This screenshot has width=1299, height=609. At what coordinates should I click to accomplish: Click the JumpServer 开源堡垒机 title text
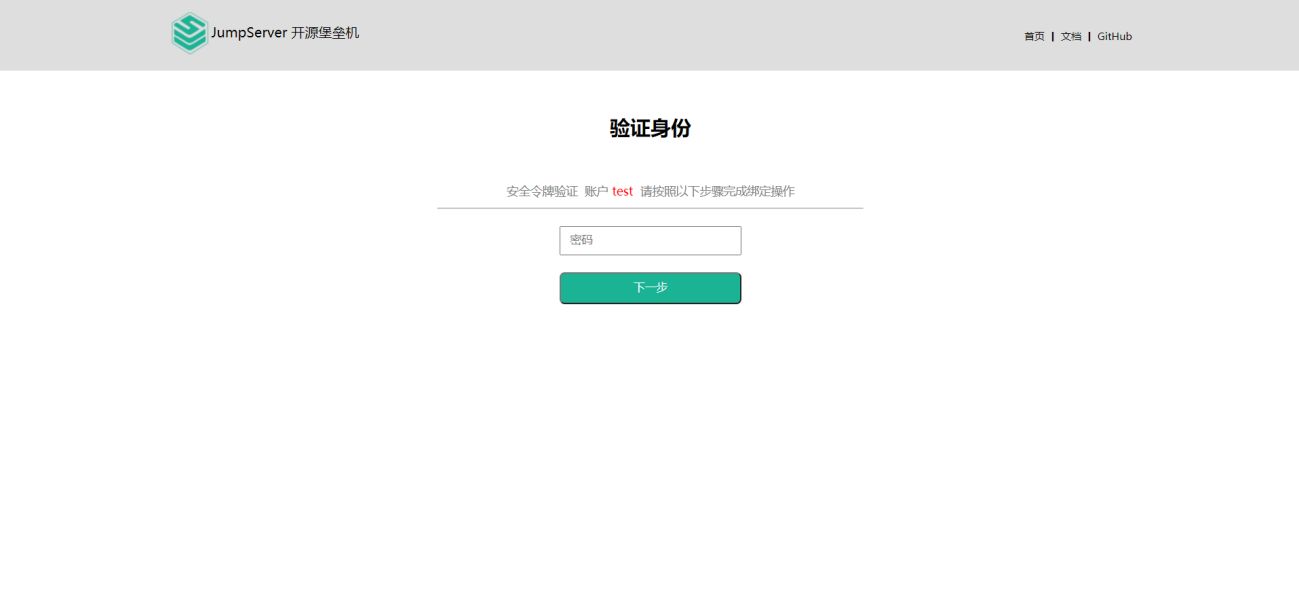pos(285,33)
